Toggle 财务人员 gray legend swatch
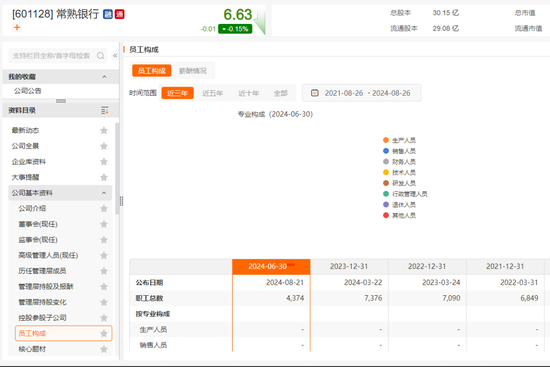The height and width of the screenshot is (367, 550). [386, 162]
